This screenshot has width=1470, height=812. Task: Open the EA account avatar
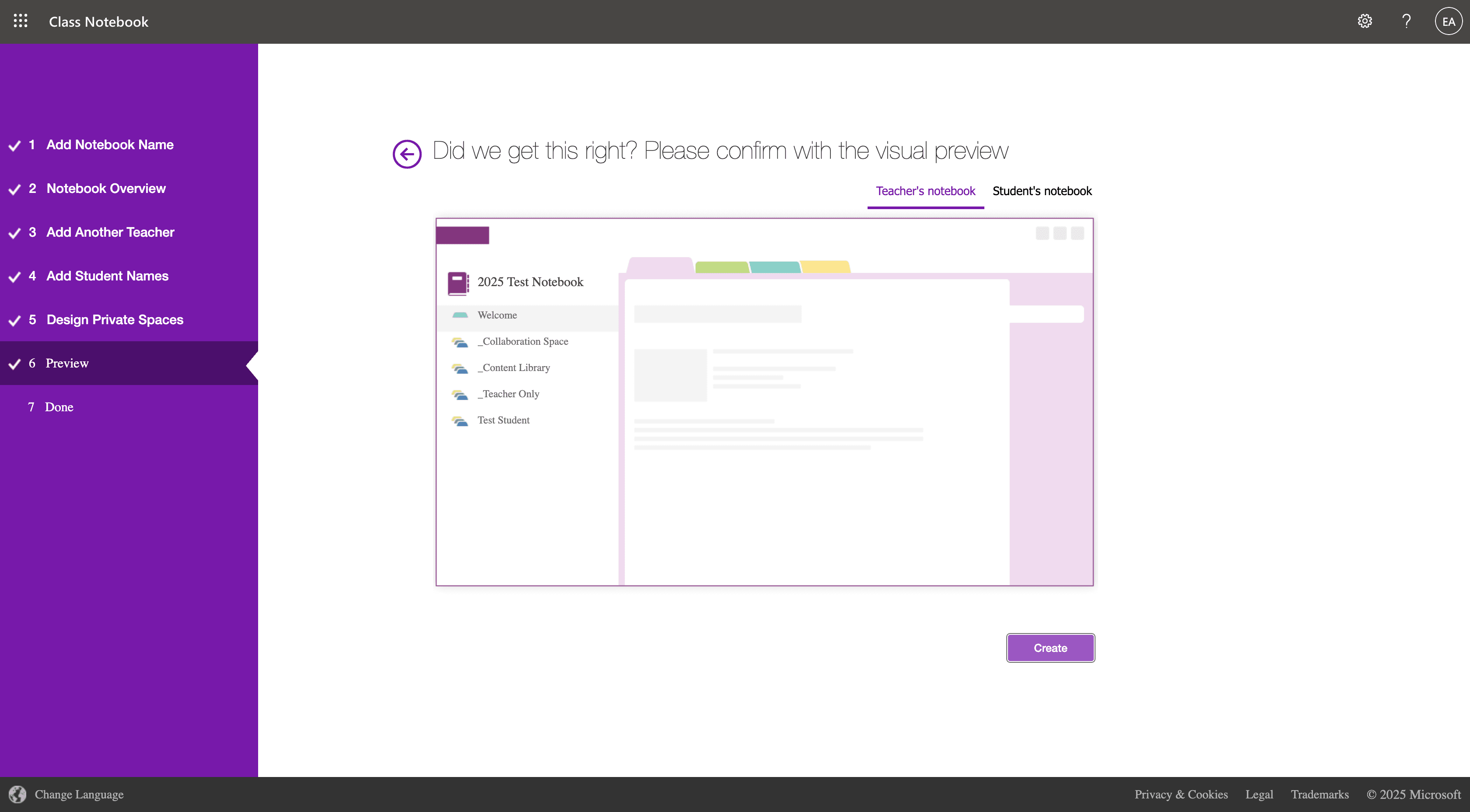click(x=1448, y=21)
